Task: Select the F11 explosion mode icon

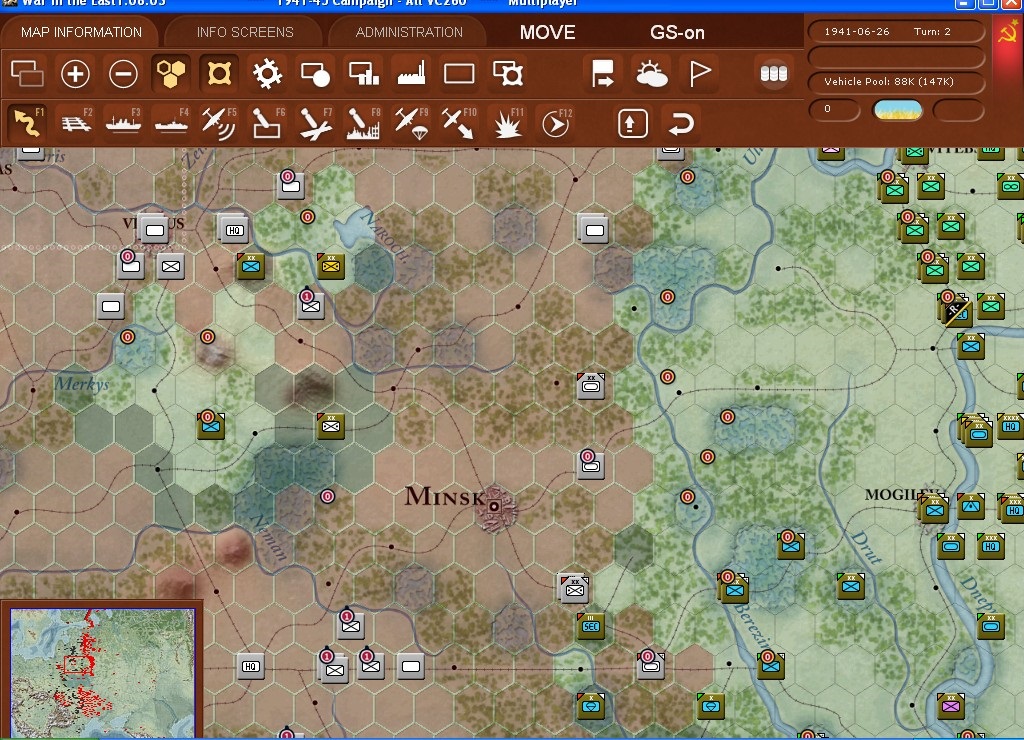Action: pos(507,123)
